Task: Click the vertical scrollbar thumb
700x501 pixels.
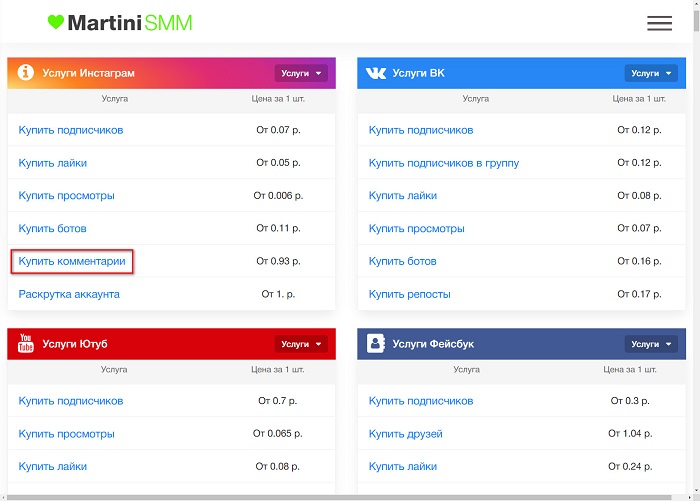Action: [x=696, y=21]
